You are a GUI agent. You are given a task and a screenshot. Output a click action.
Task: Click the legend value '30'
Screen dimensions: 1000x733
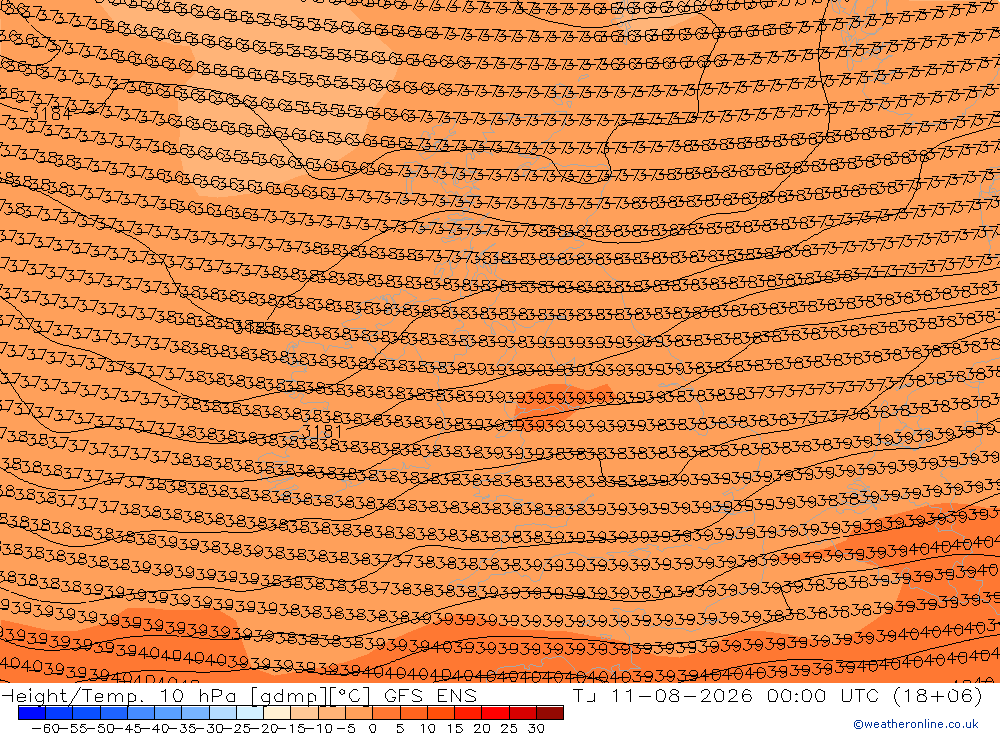click(x=536, y=728)
